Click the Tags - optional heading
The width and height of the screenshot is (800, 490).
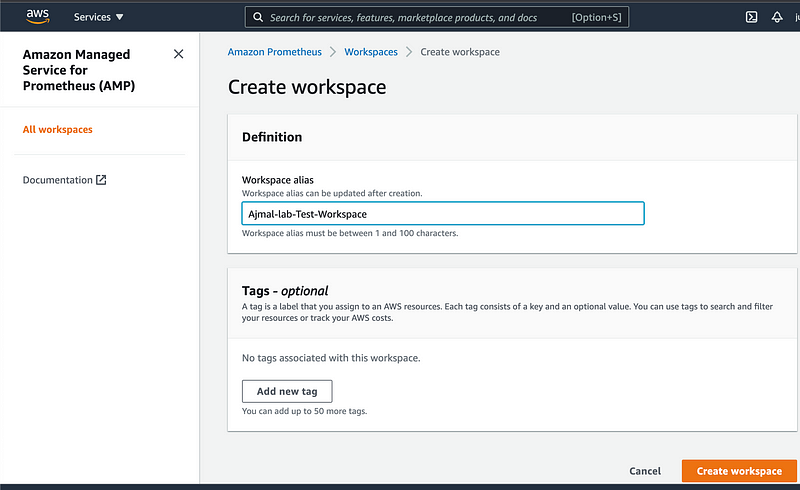tap(285, 290)
